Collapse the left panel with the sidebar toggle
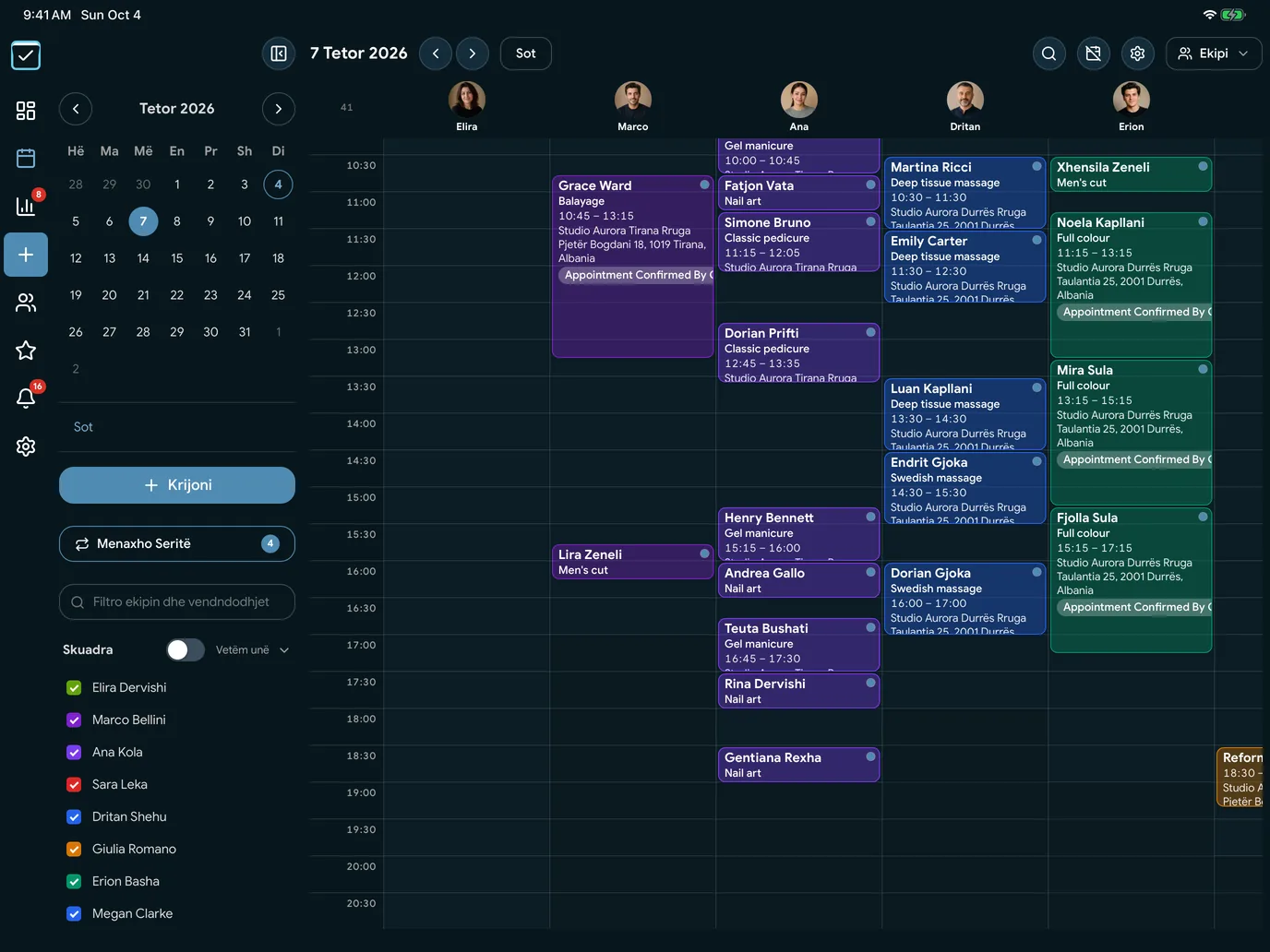The width and height of the screenshot is (1270, 952). tap(279, 54)
